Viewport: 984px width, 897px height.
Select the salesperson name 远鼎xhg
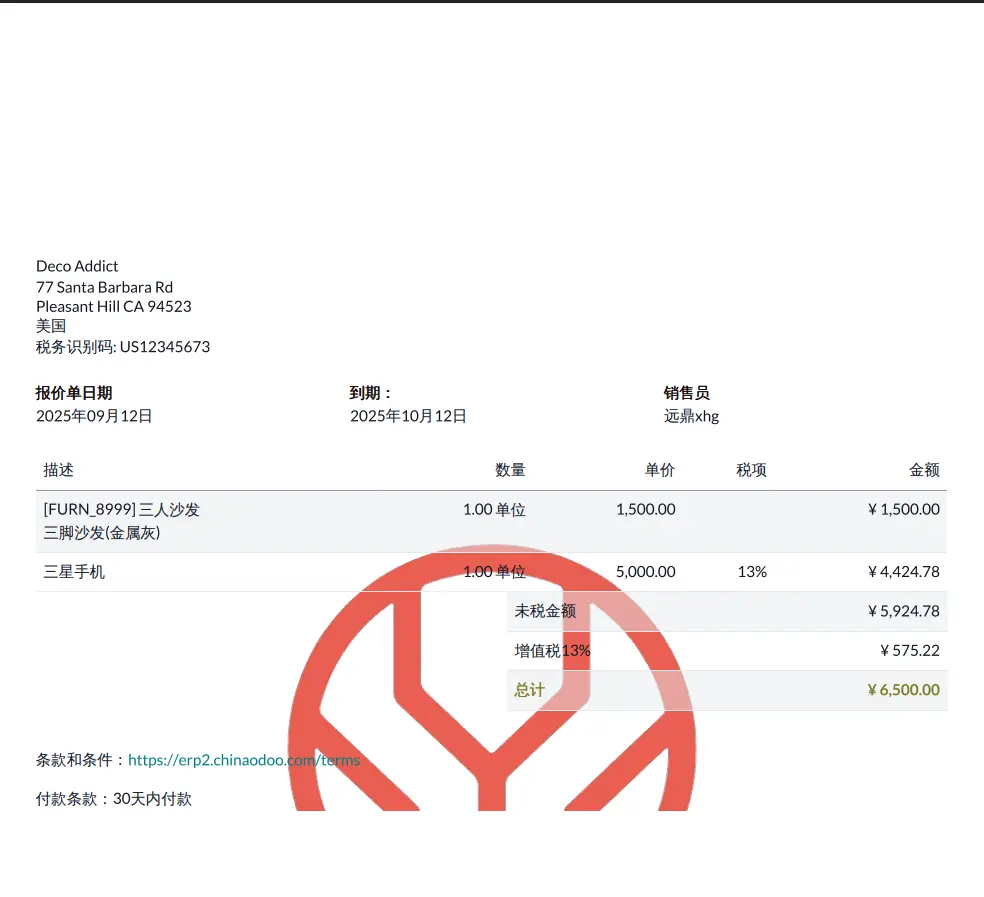tap(691, 416)
